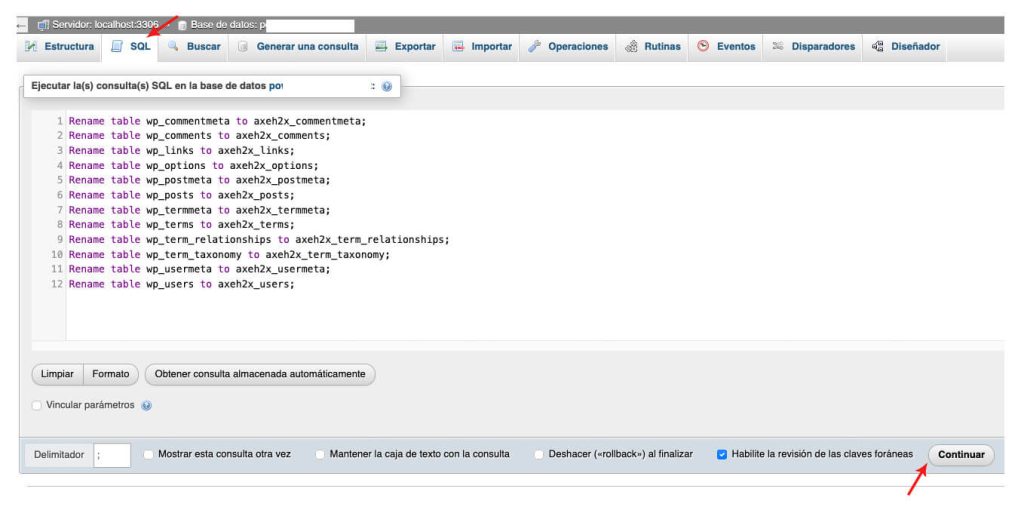Click the Diseñador icon
1024x507 pixels.
coord(878,47)
